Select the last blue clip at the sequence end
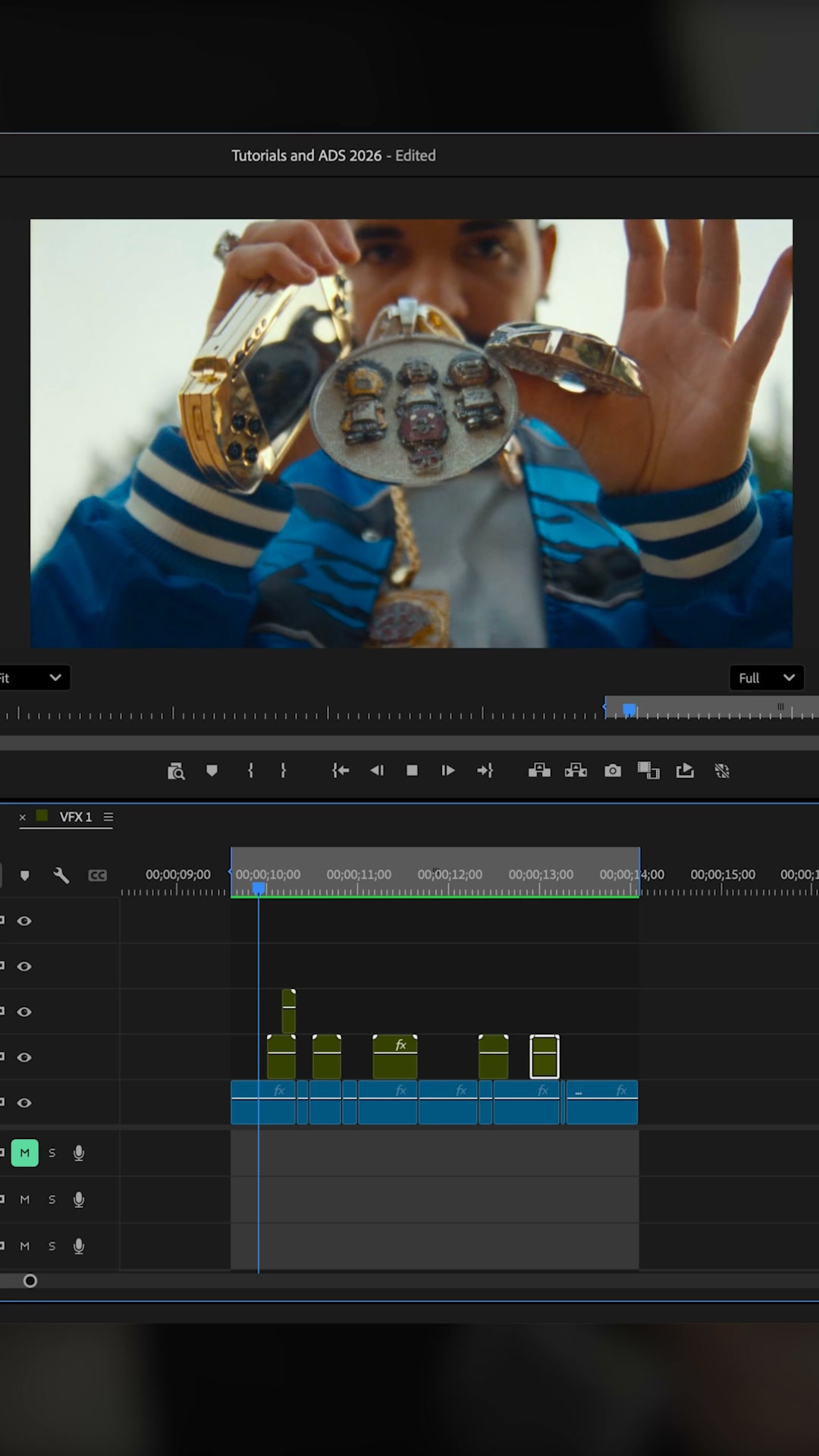This screenshot has height=1456, width=819. coord(602,1102)
